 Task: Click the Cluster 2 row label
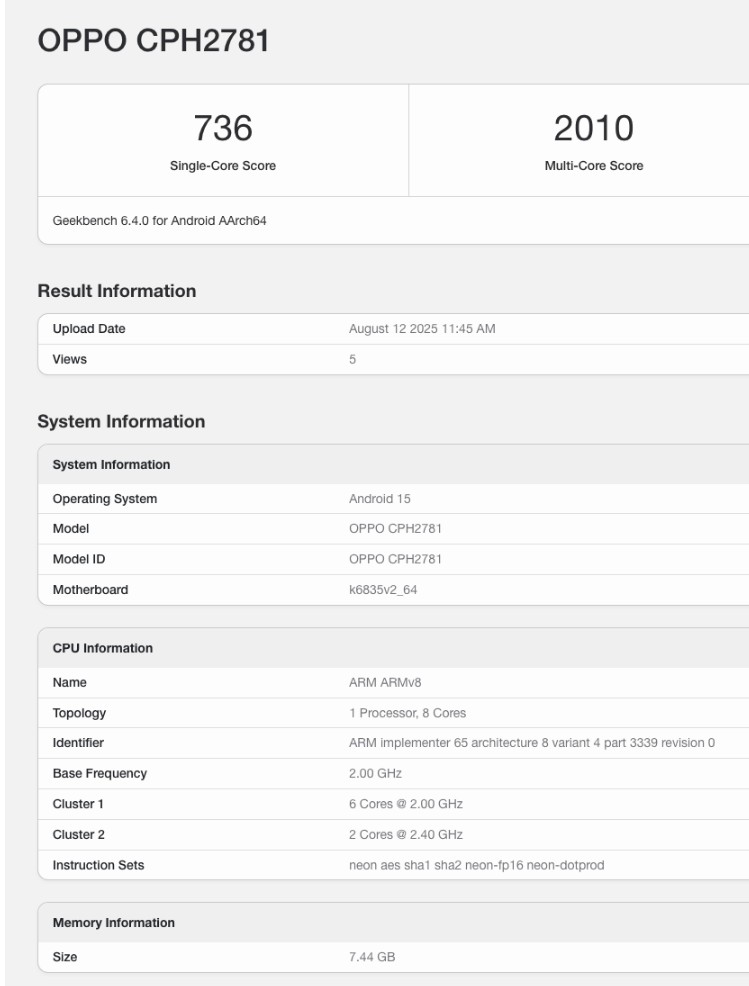point(79,834)
